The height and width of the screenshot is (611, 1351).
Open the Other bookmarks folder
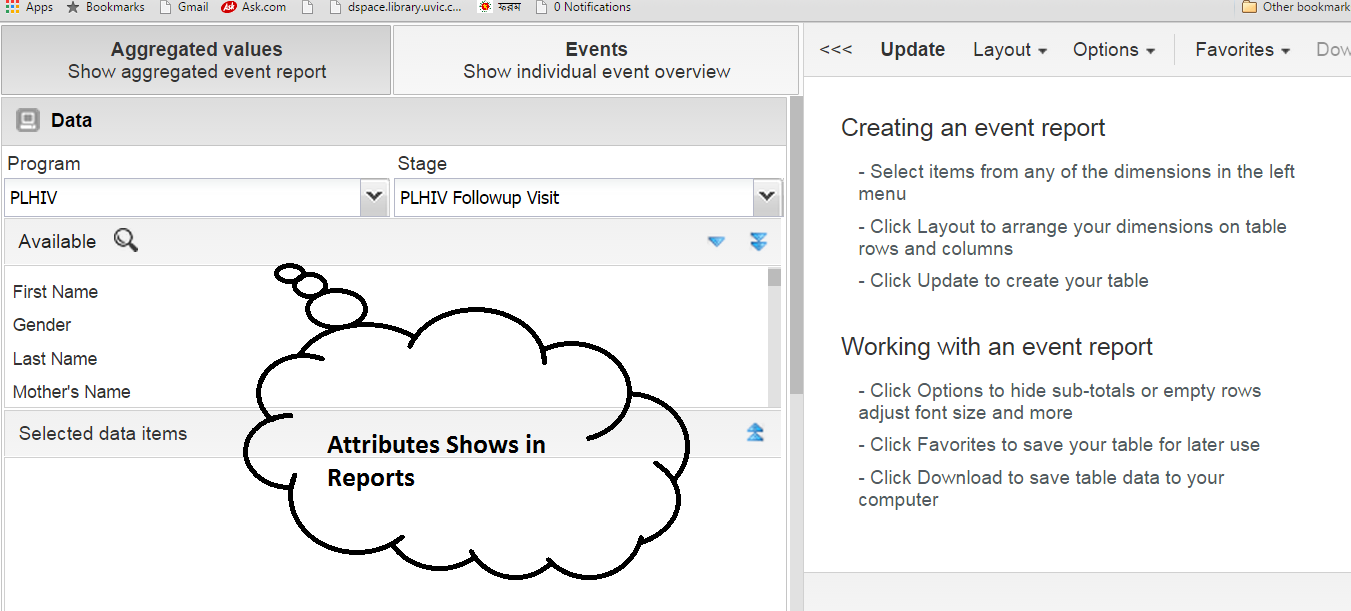(x=1296, y=7)
